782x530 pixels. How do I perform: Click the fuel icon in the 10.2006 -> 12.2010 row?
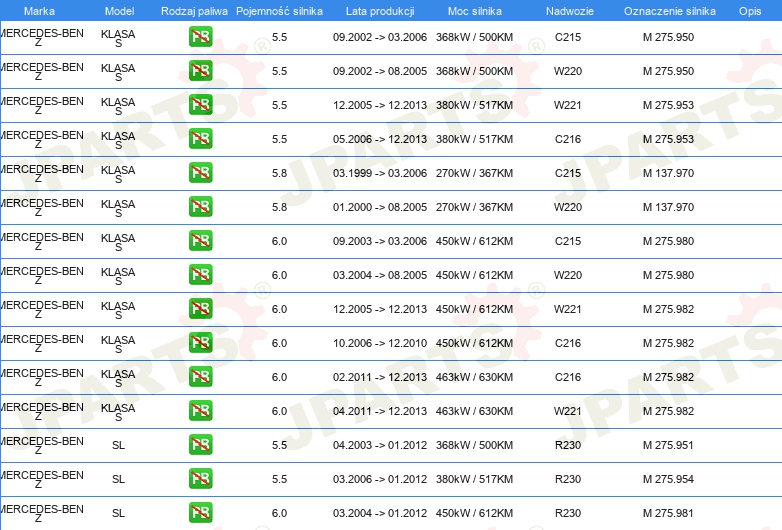pyautogui.click(x=200, y=343)
